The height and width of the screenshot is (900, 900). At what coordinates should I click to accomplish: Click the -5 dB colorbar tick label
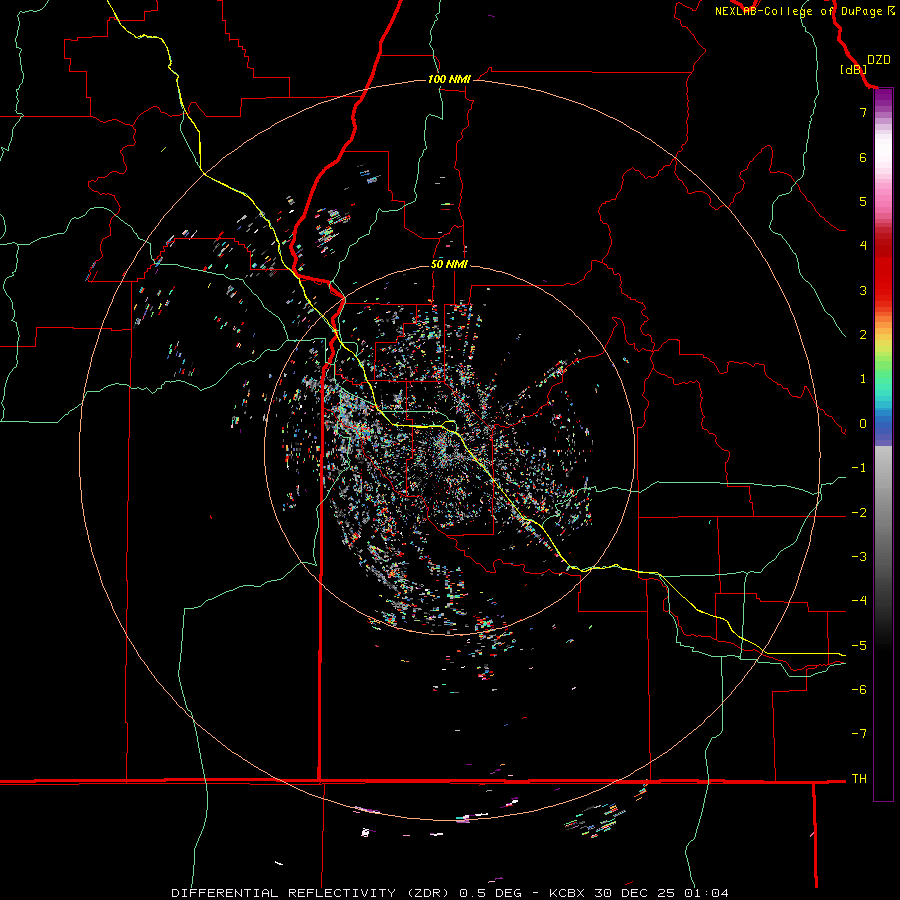[x=859, y=646]
